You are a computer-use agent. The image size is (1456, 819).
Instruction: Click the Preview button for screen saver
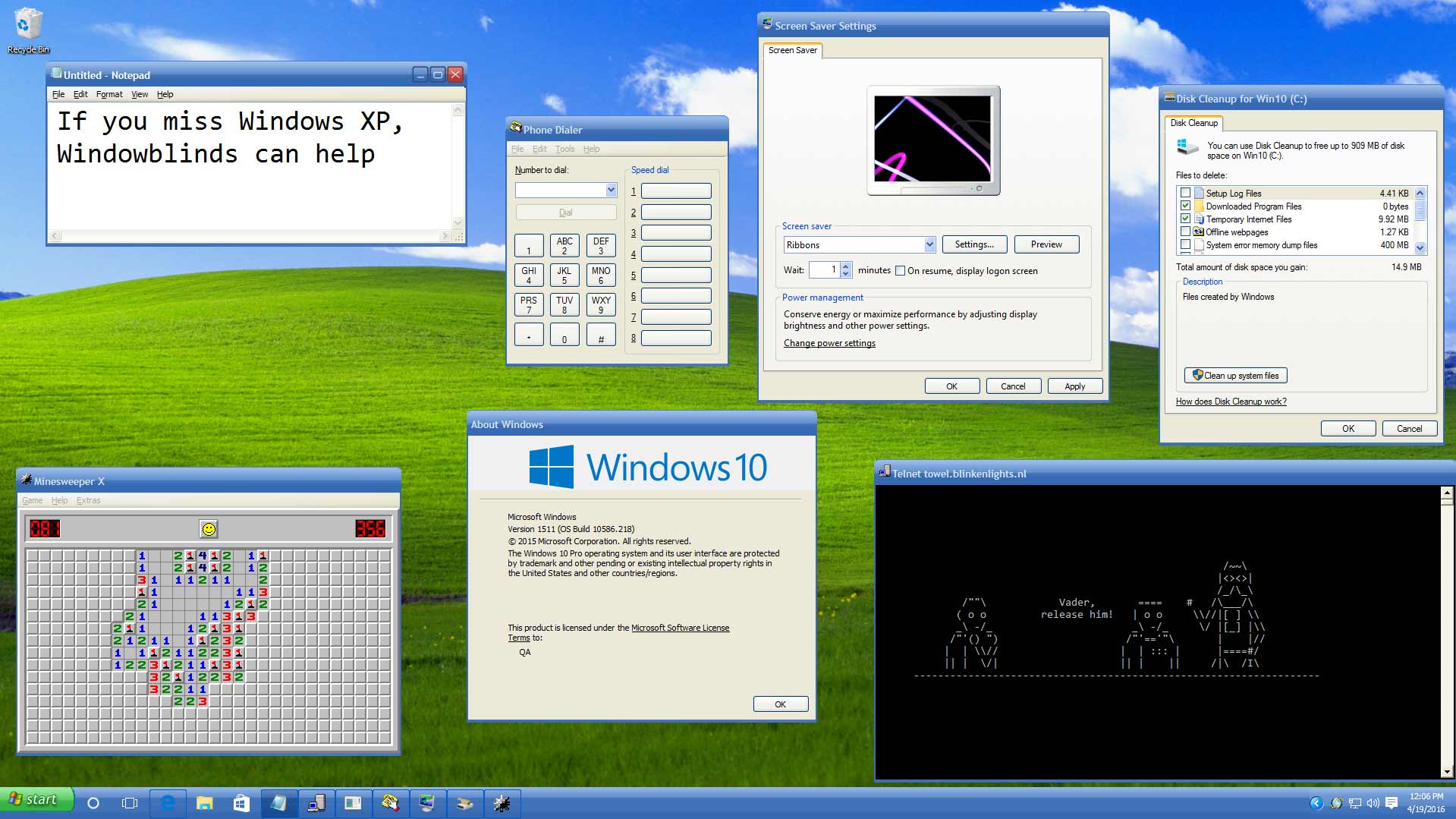point(1046,244)
